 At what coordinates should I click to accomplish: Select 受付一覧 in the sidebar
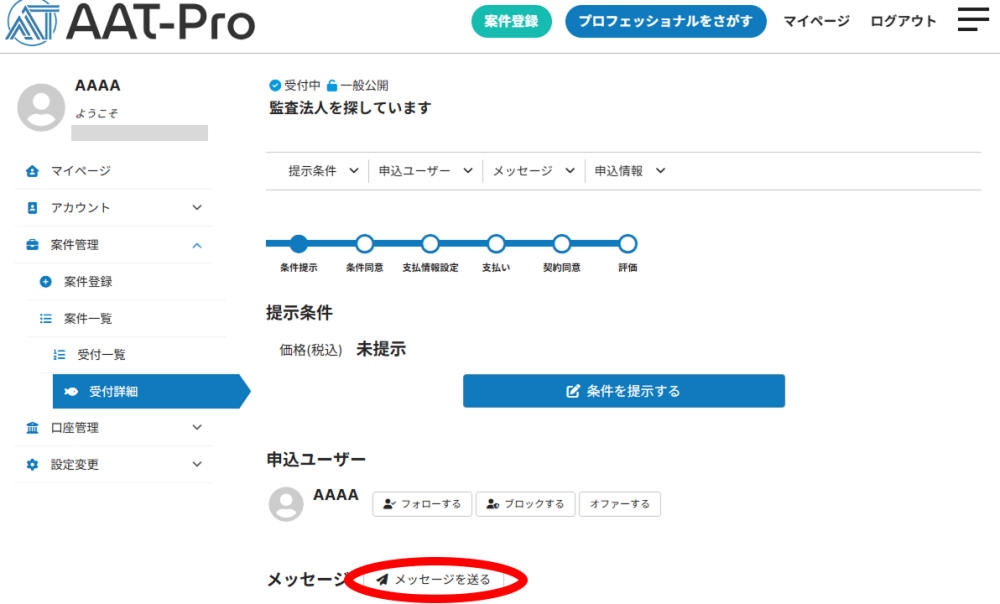101,355
